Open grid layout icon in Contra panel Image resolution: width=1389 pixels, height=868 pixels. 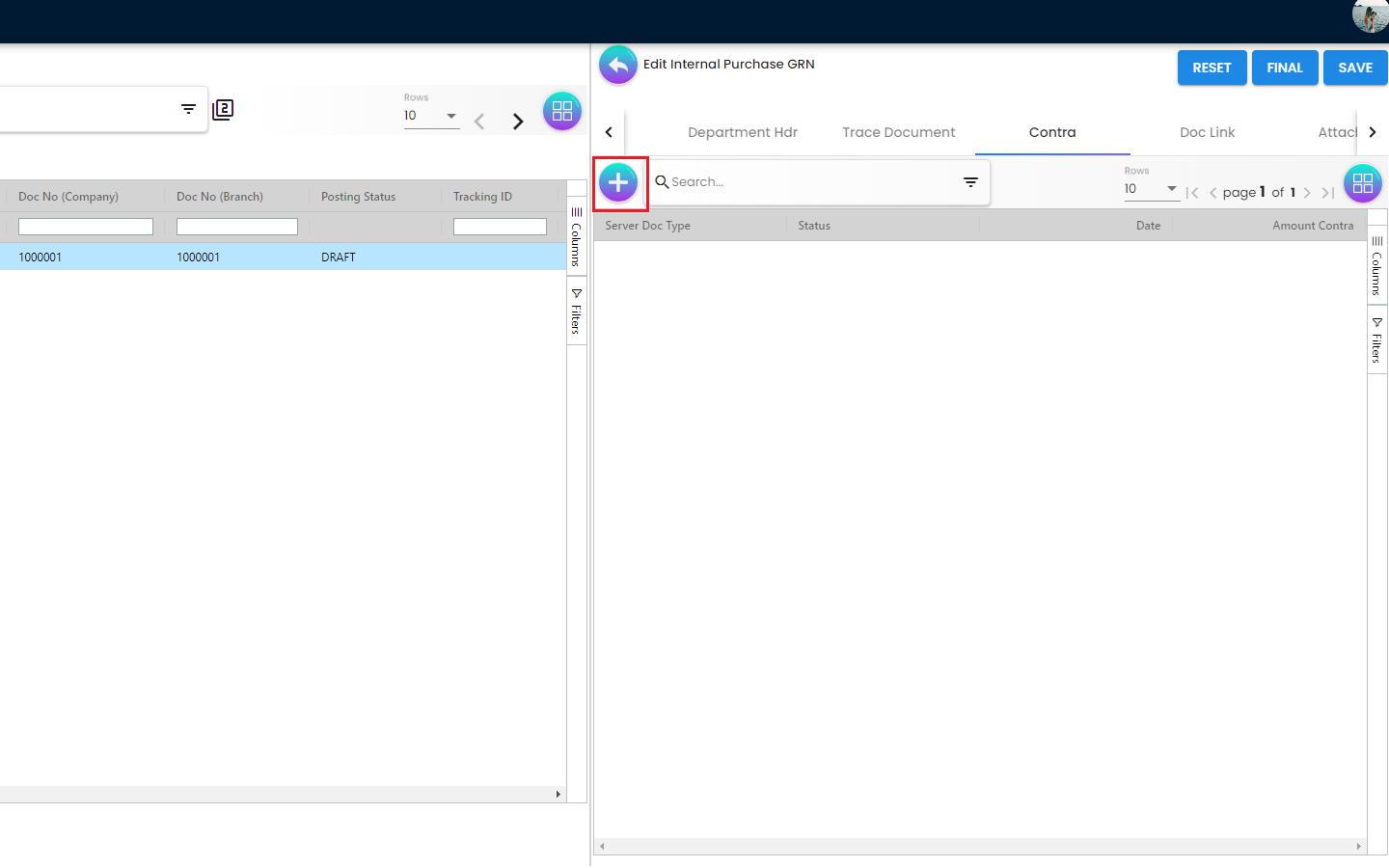coord(1362,183)
